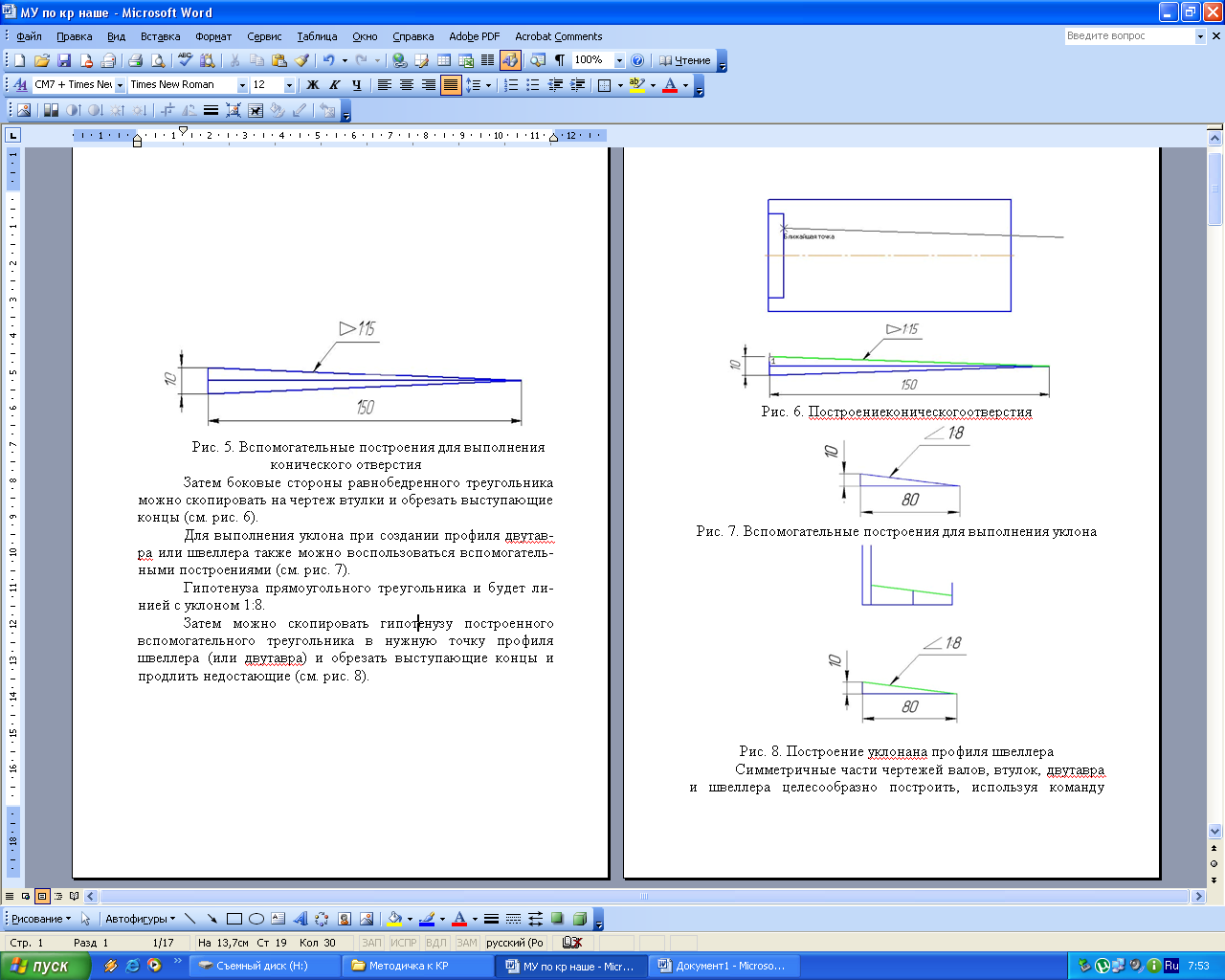Run the spelling and grammar check

click(x=186, y=60)
